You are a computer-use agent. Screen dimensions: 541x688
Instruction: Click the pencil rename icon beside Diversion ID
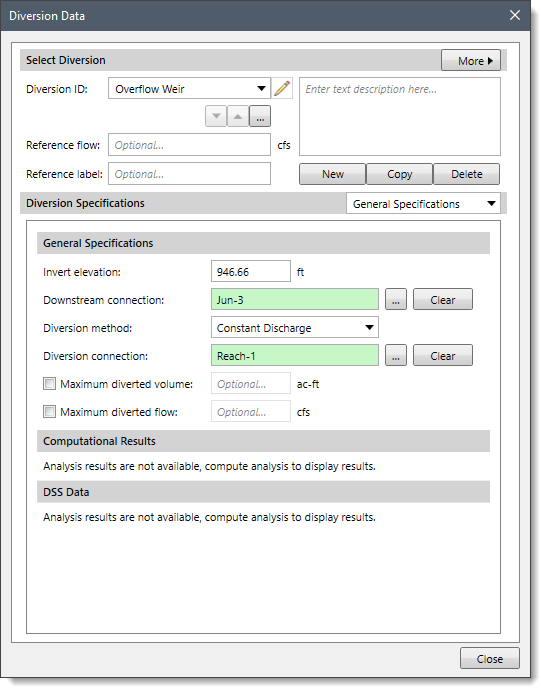282,89
